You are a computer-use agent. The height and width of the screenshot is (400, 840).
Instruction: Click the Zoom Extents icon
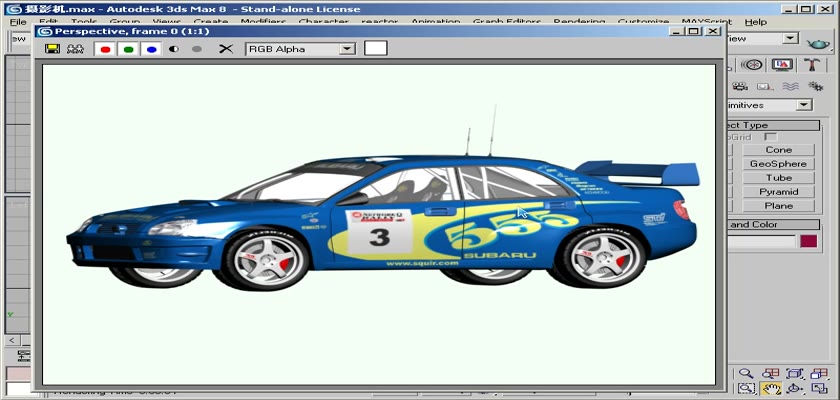pyautogui.click(x=795, y=374)
